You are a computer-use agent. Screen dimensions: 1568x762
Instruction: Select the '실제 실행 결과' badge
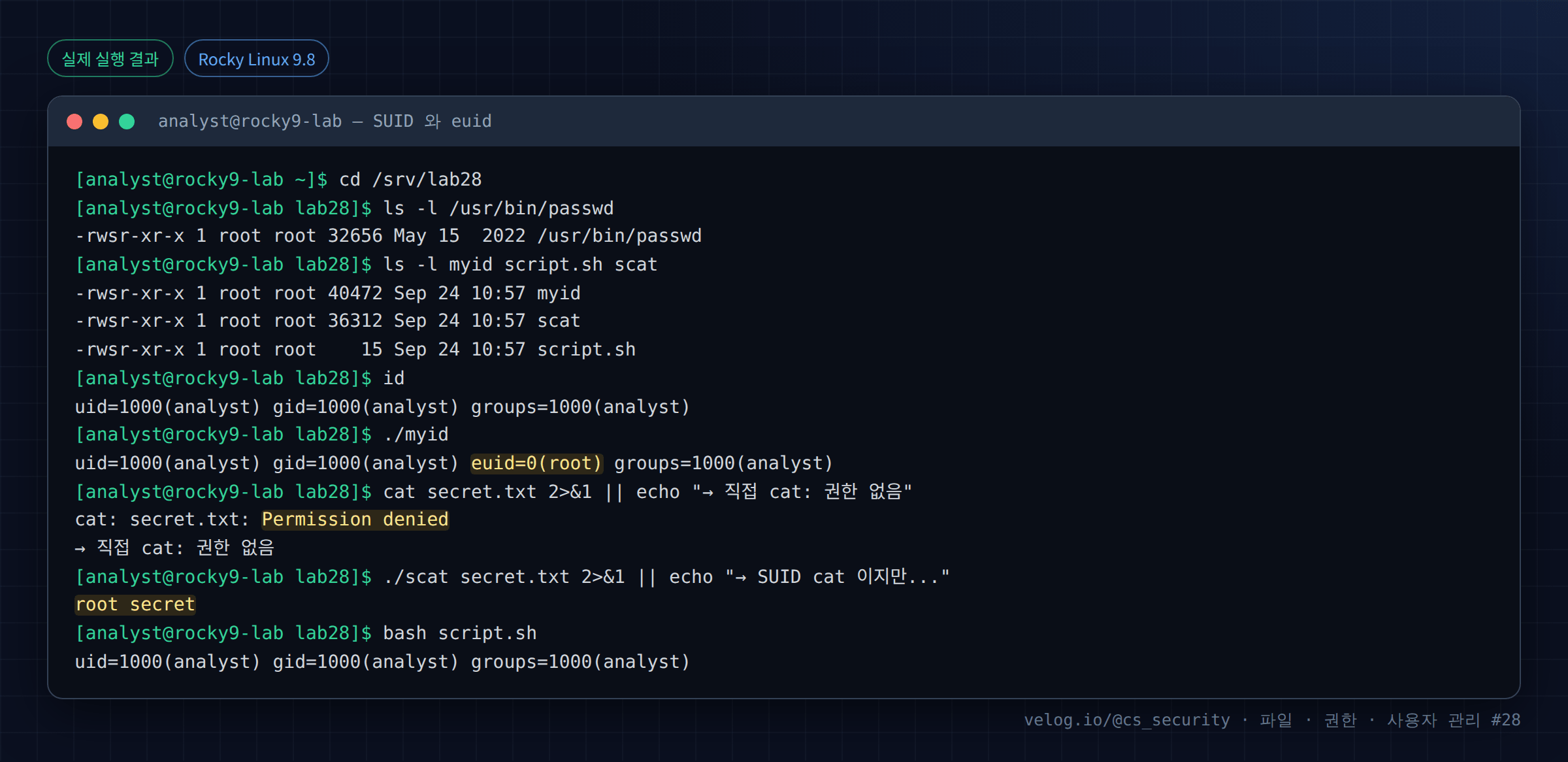point(110,59)
